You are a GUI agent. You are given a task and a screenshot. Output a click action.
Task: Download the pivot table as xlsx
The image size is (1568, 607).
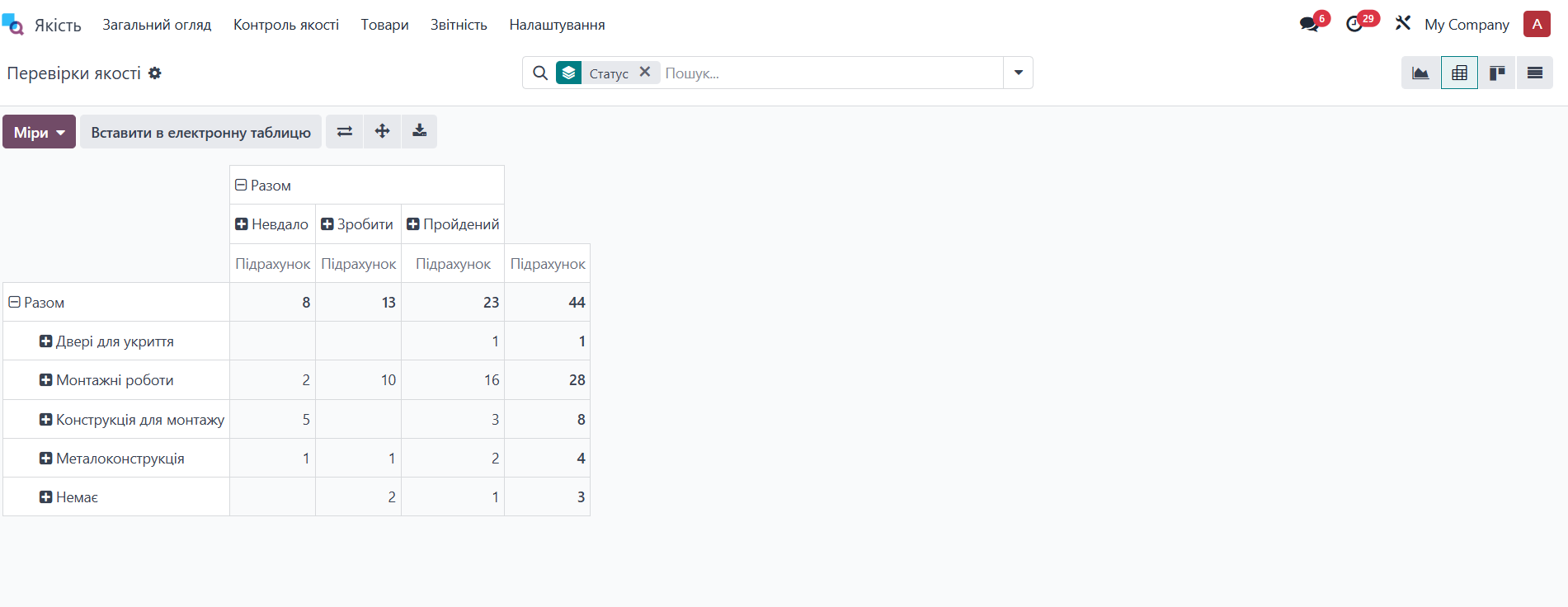tap(419, 132)
